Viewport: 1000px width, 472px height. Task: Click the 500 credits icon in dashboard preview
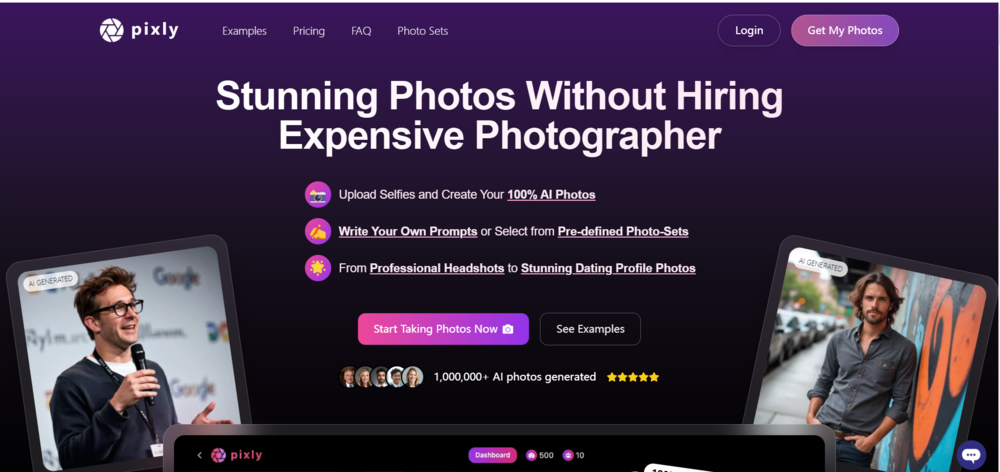pyautogui.click(x=531, y=455)
